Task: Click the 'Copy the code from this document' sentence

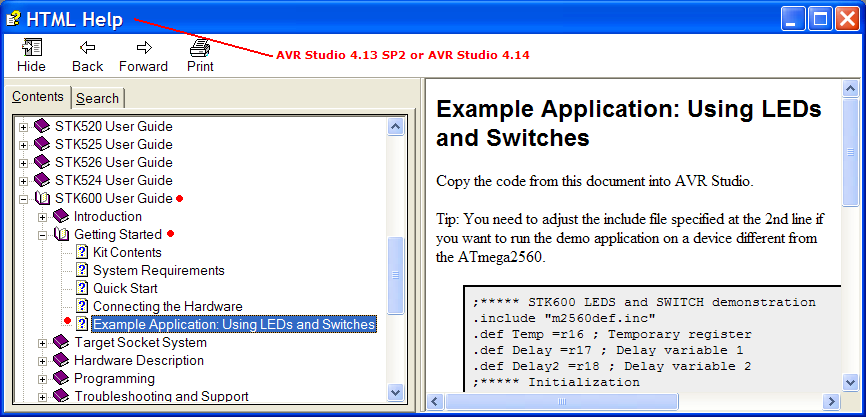Action: pos(595,181)
